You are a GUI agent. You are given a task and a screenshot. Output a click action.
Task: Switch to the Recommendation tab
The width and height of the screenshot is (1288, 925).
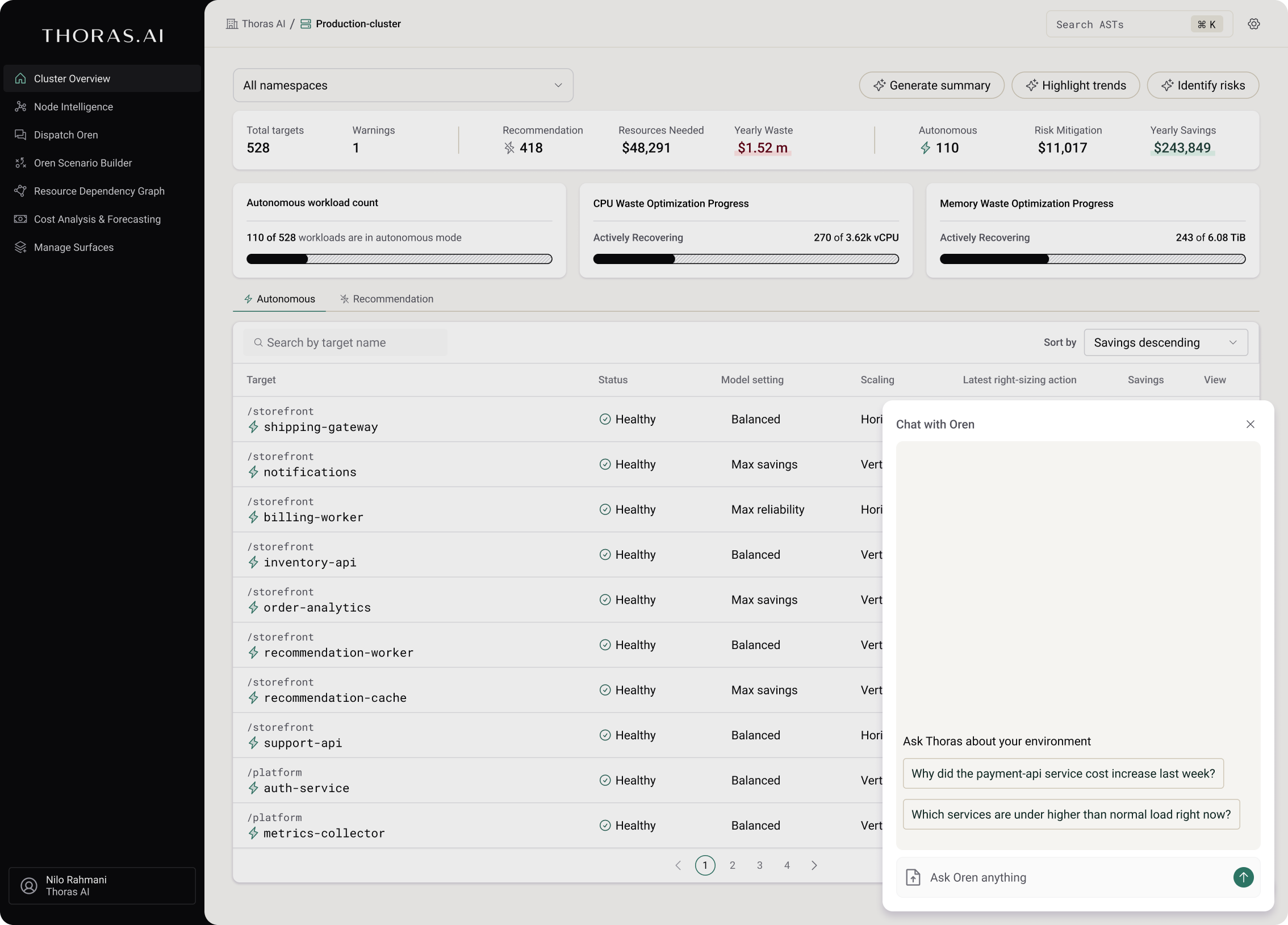point(387,299)
